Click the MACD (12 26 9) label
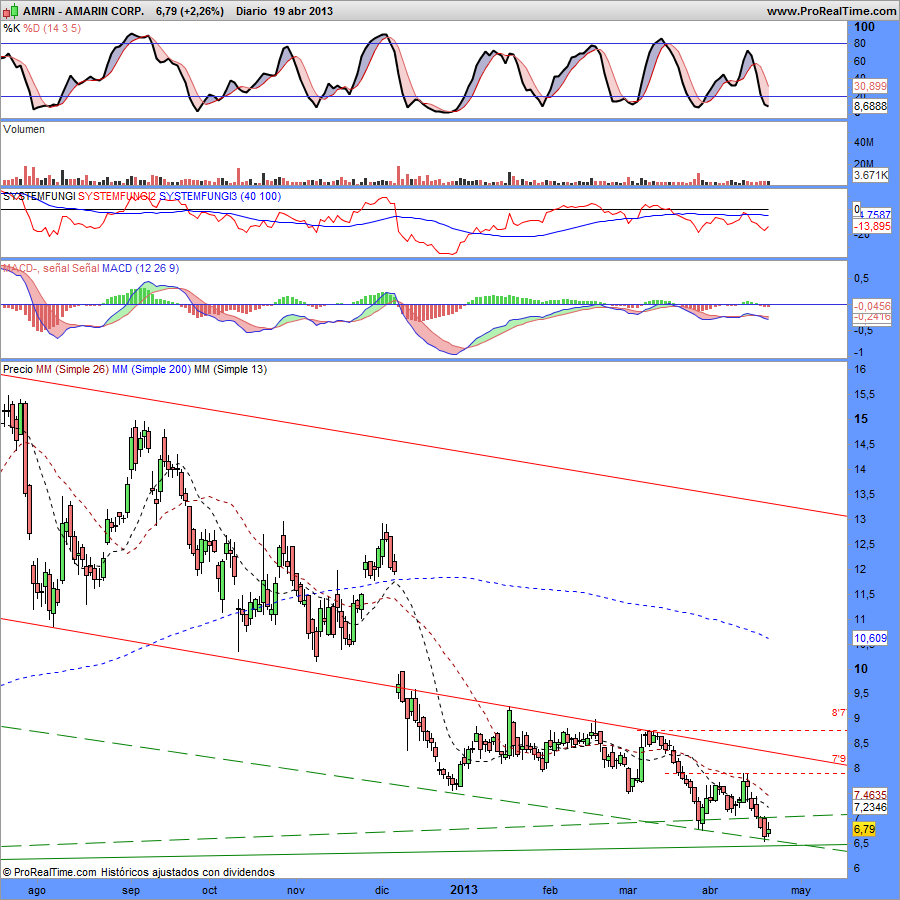Screen dimensions: 900x900 [141, 268]
